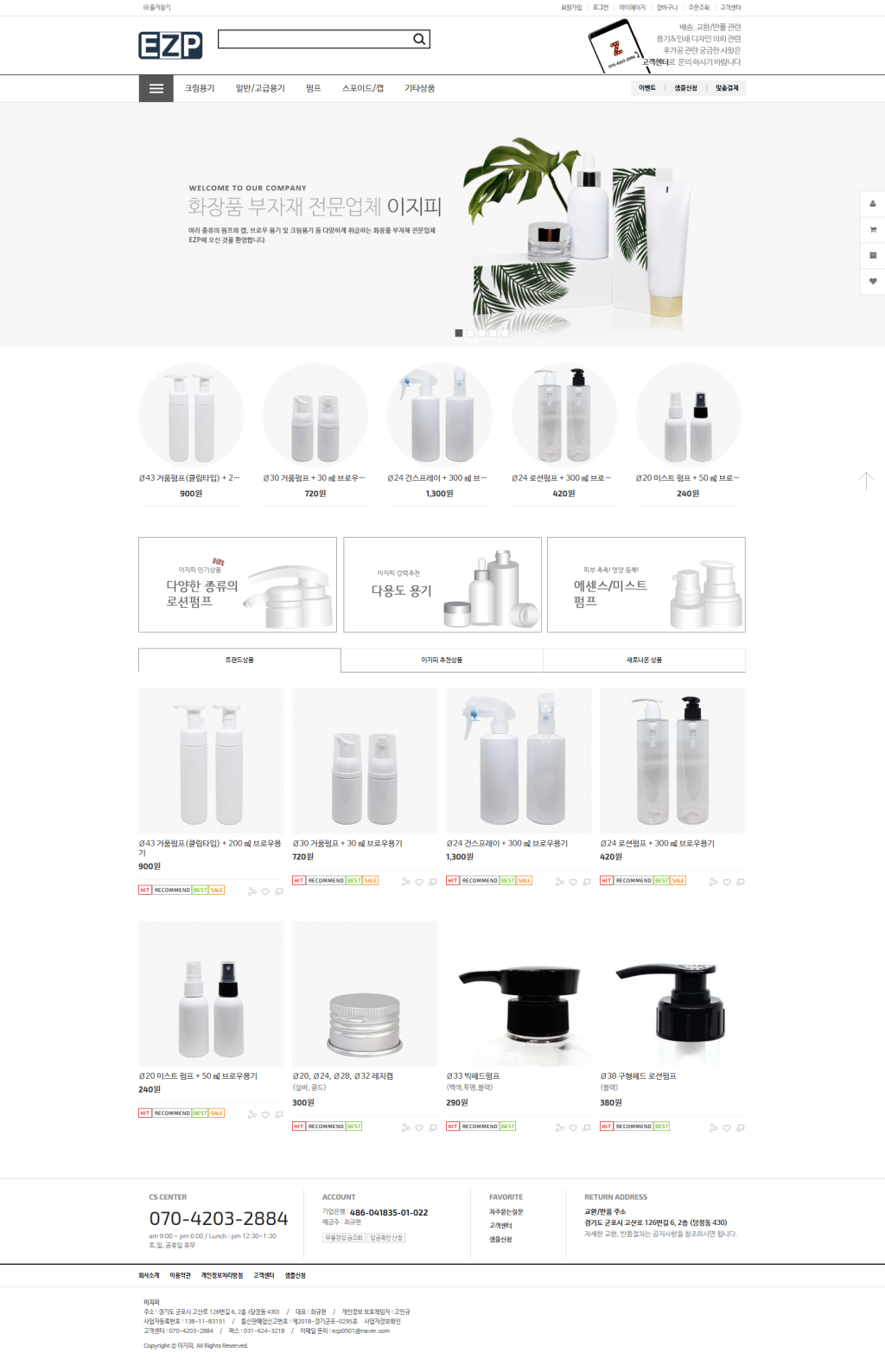Select the third banner slide indicator
Viewport: 885px width, 1372px height.
click(x=482, y=333)
